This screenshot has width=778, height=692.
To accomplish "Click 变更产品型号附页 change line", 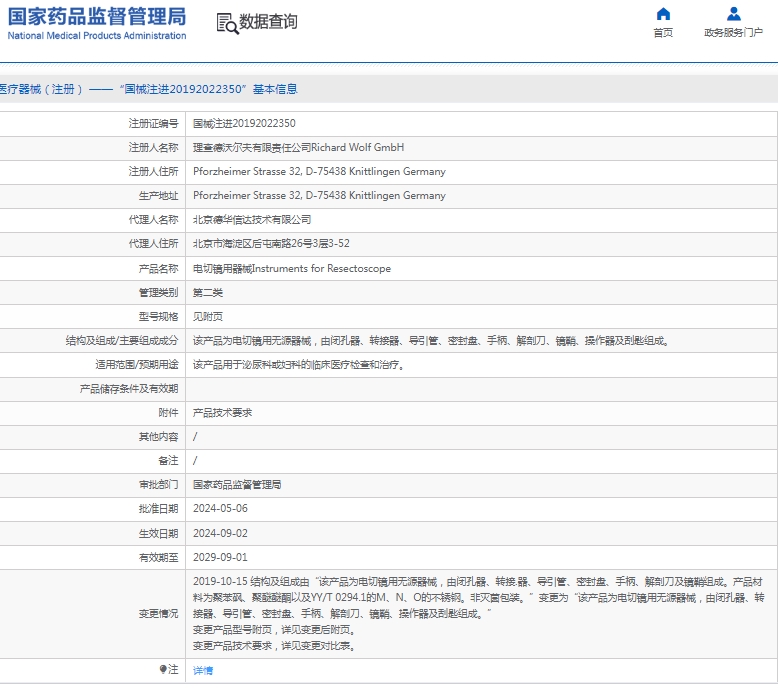I will [x=274, y=630].
